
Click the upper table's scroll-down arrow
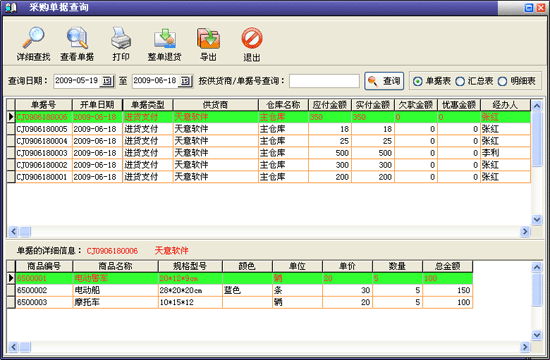[537, 220]
